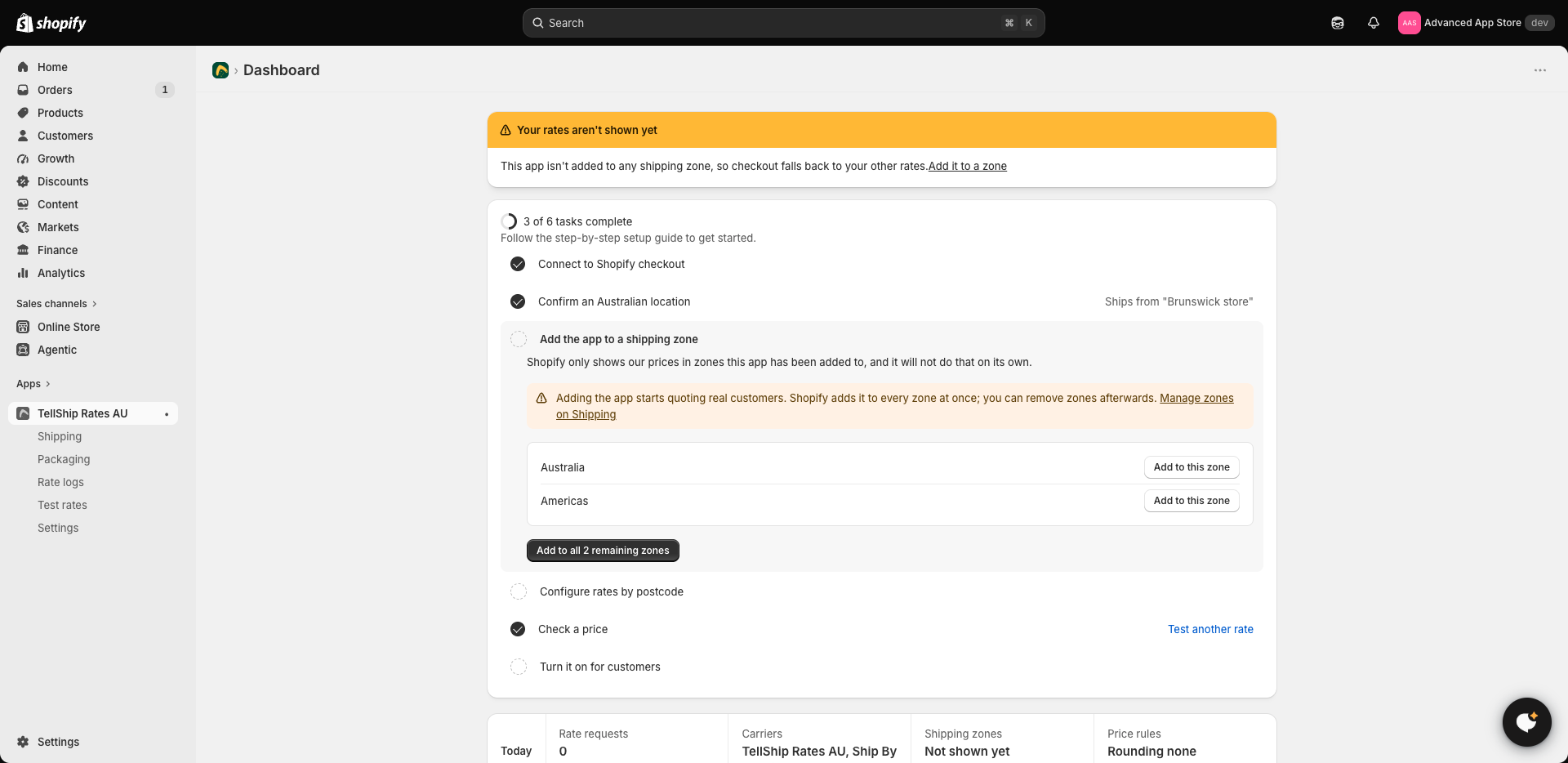
Task: Click the Products tag icon
Action: 23,113
